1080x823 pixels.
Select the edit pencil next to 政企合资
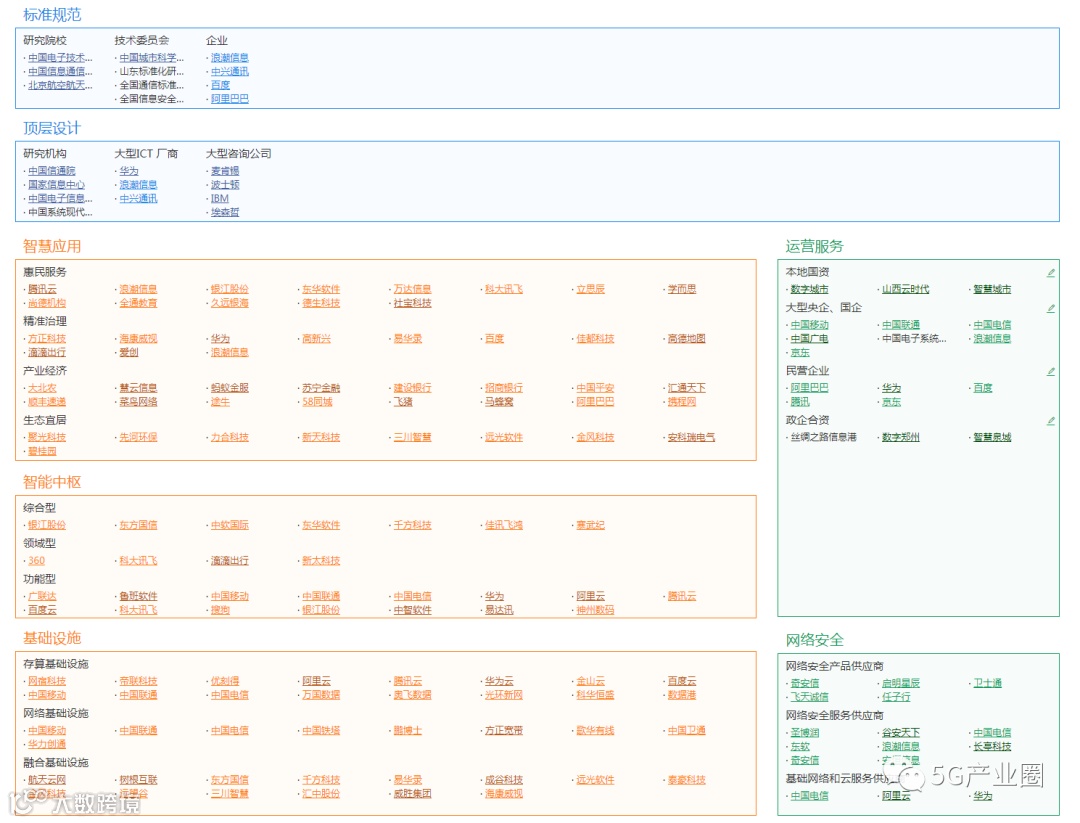pos(1050,421)
